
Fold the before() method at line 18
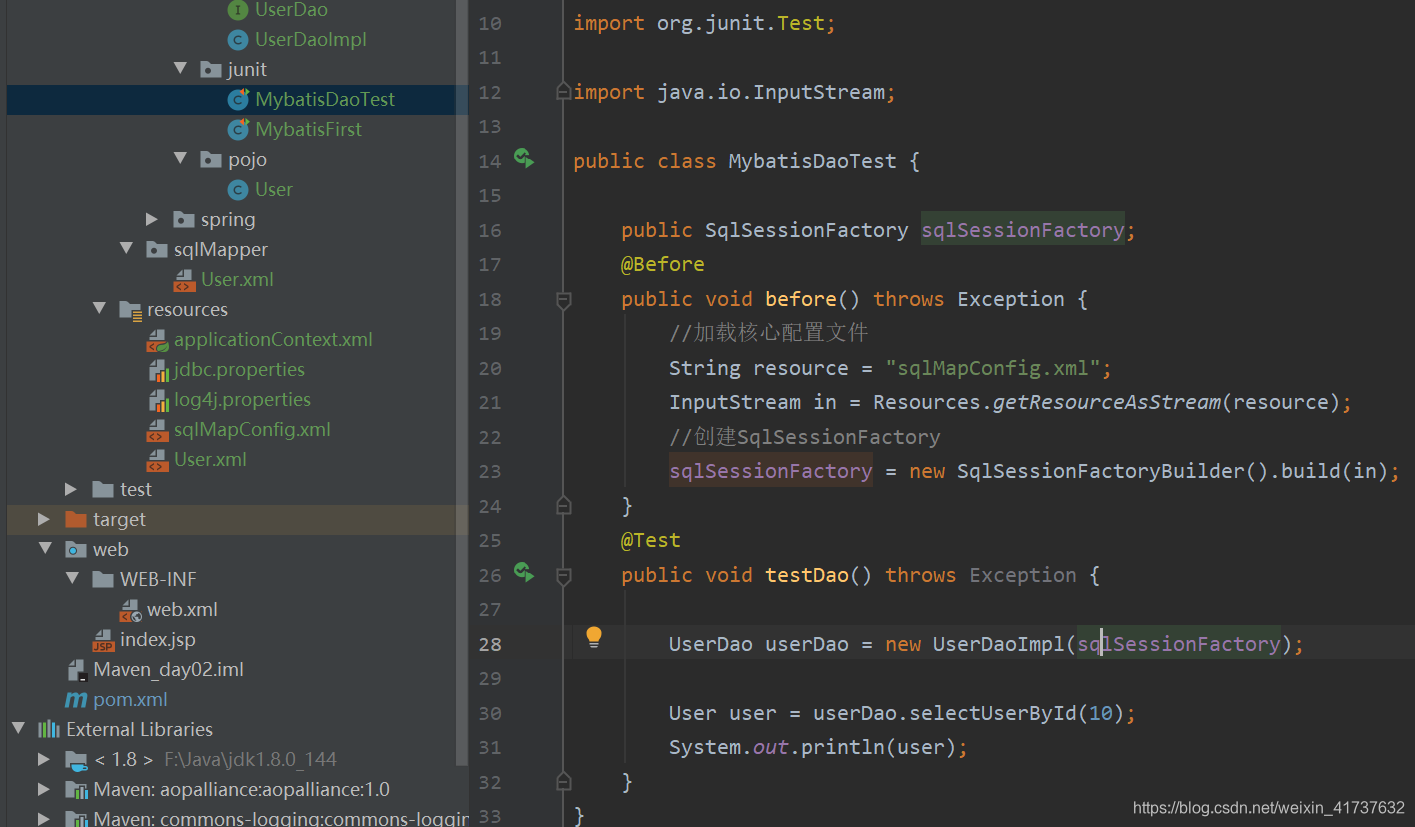[x=563, y=299]
